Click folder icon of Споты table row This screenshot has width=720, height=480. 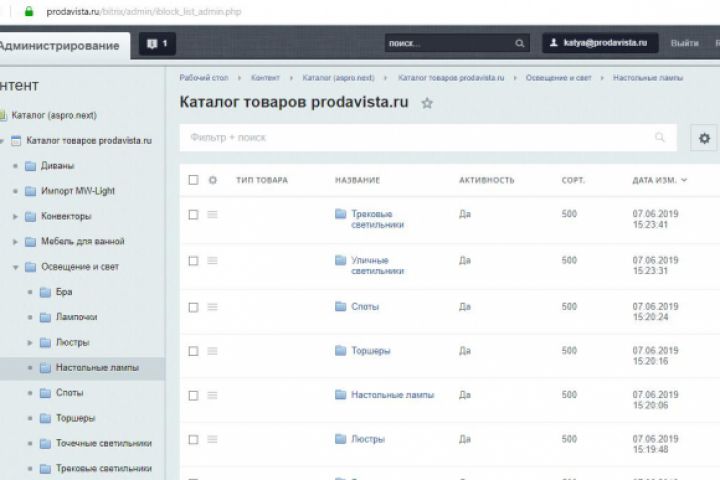point(340,306)
